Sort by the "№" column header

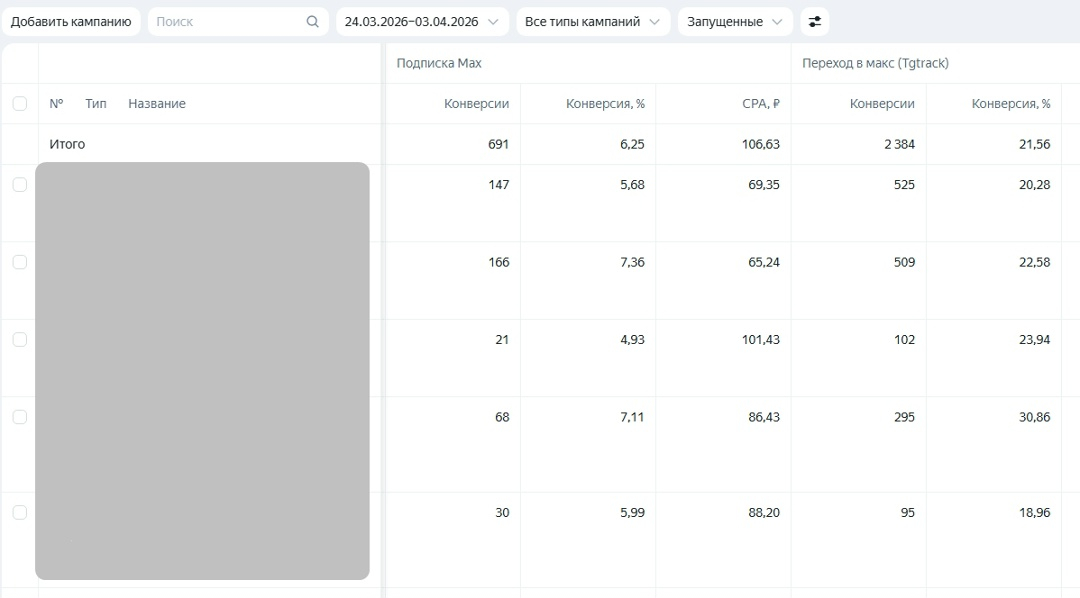click(x=56, y=103)
